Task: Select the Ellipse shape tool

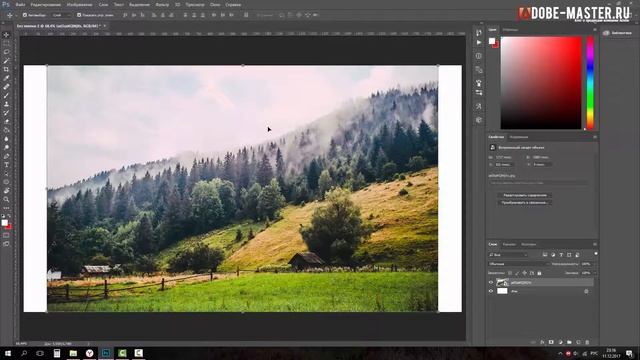Action: (x=6, y=182)
